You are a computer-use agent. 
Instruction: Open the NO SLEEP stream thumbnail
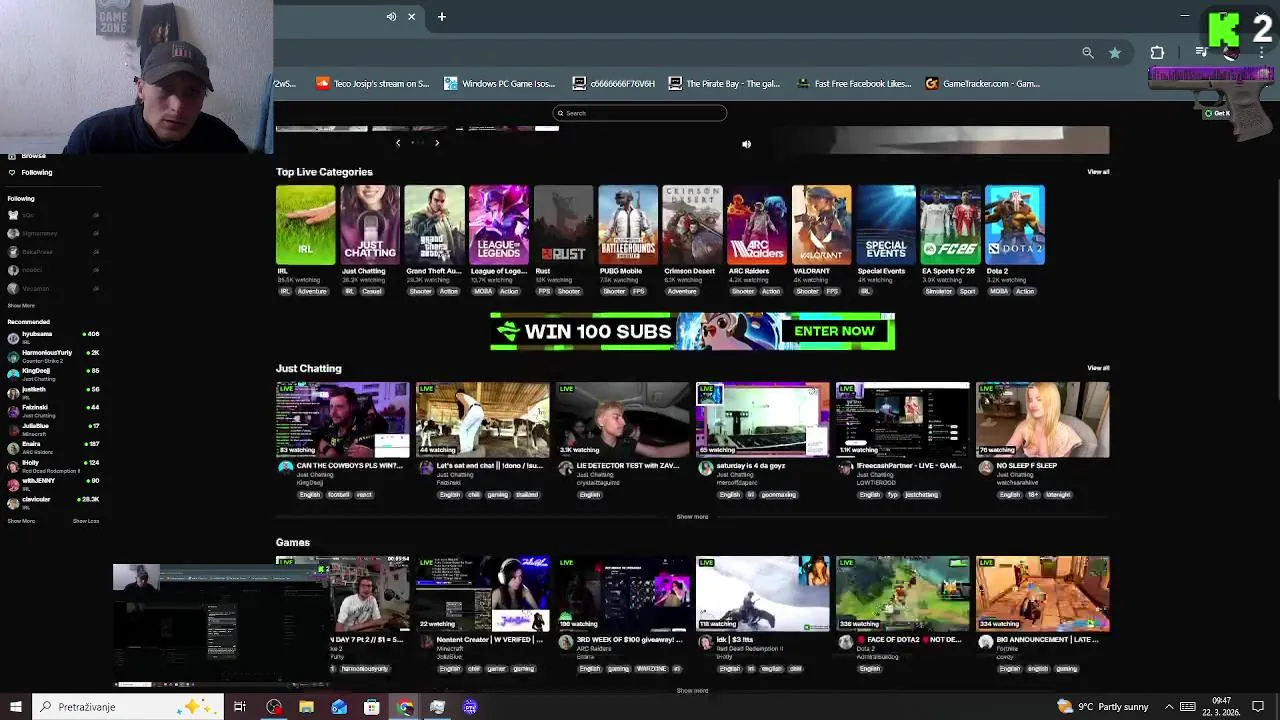[1042, 419]
